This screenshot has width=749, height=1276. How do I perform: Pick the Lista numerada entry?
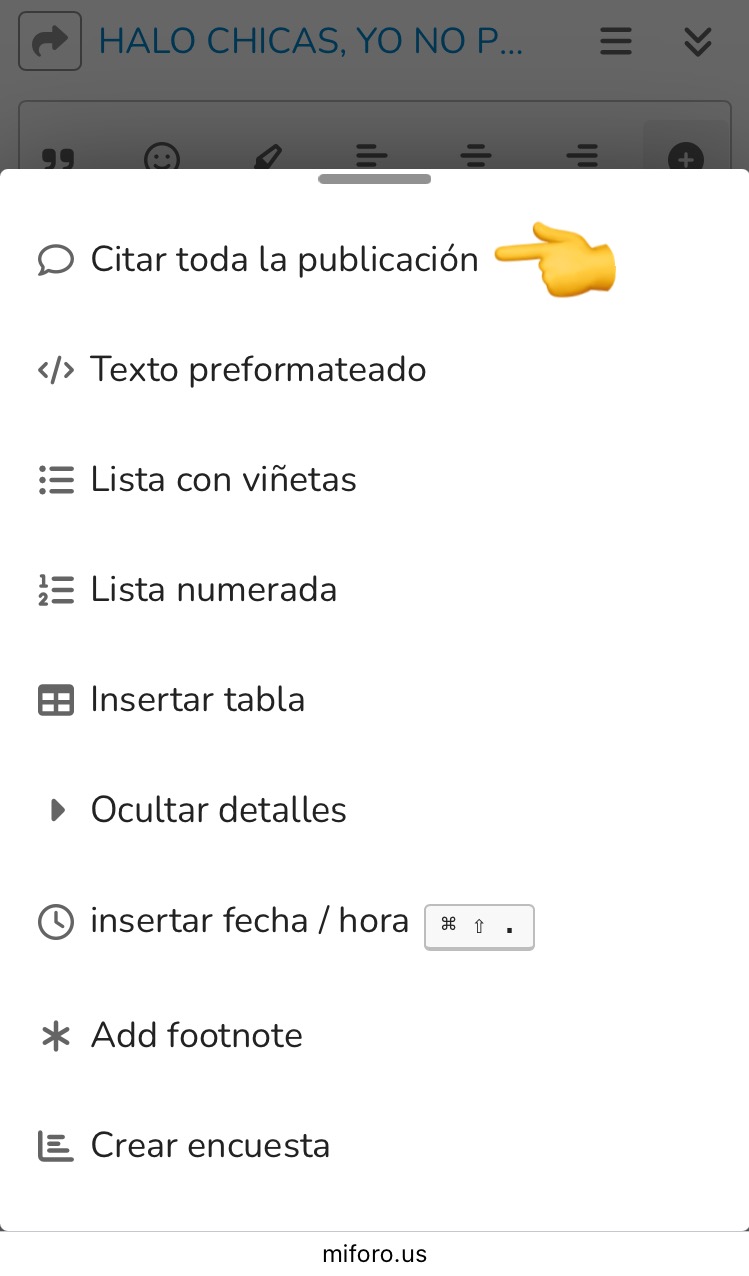click(213, 590)
